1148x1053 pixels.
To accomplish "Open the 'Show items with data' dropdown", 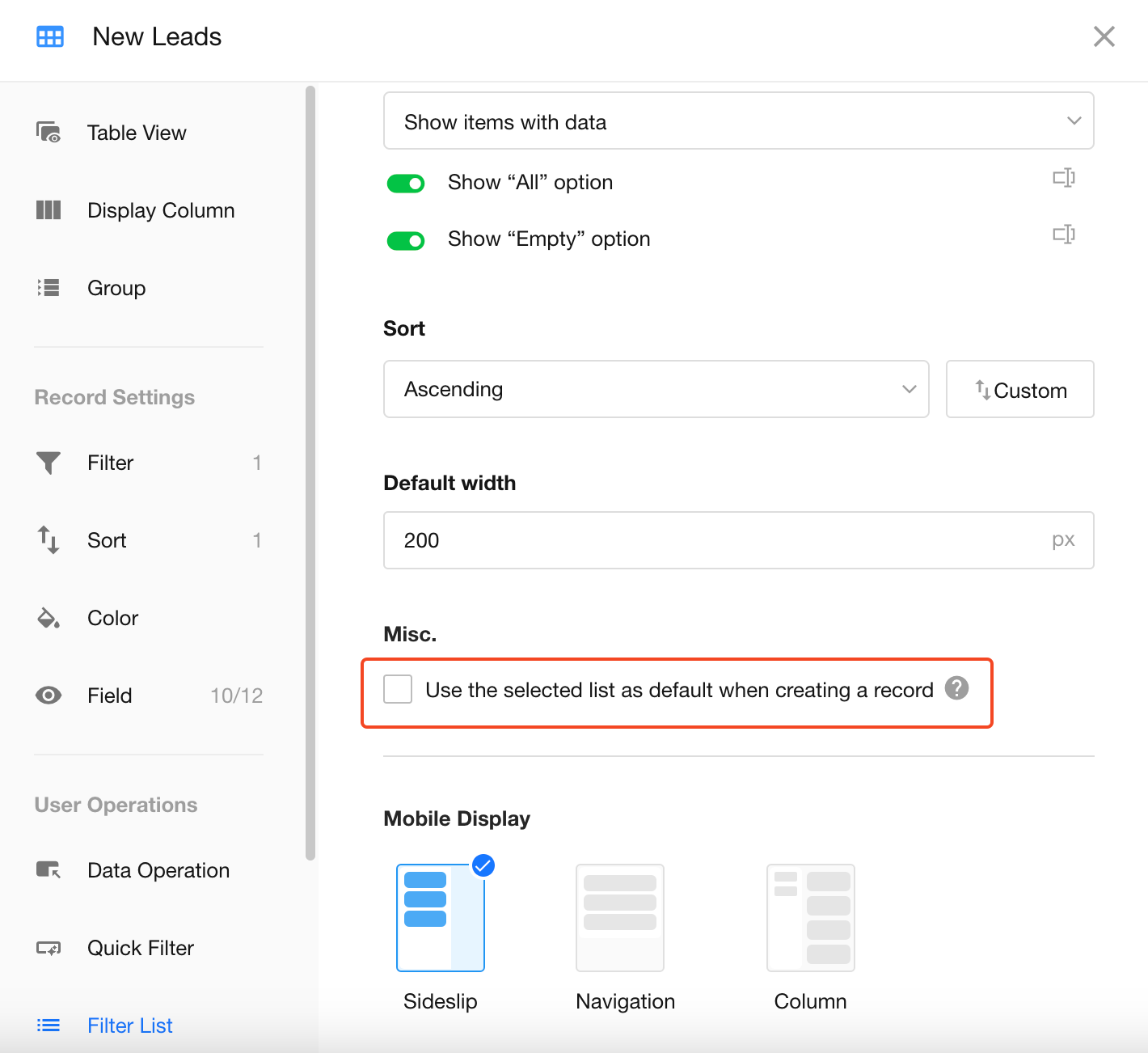I will (x=738, y=121).
